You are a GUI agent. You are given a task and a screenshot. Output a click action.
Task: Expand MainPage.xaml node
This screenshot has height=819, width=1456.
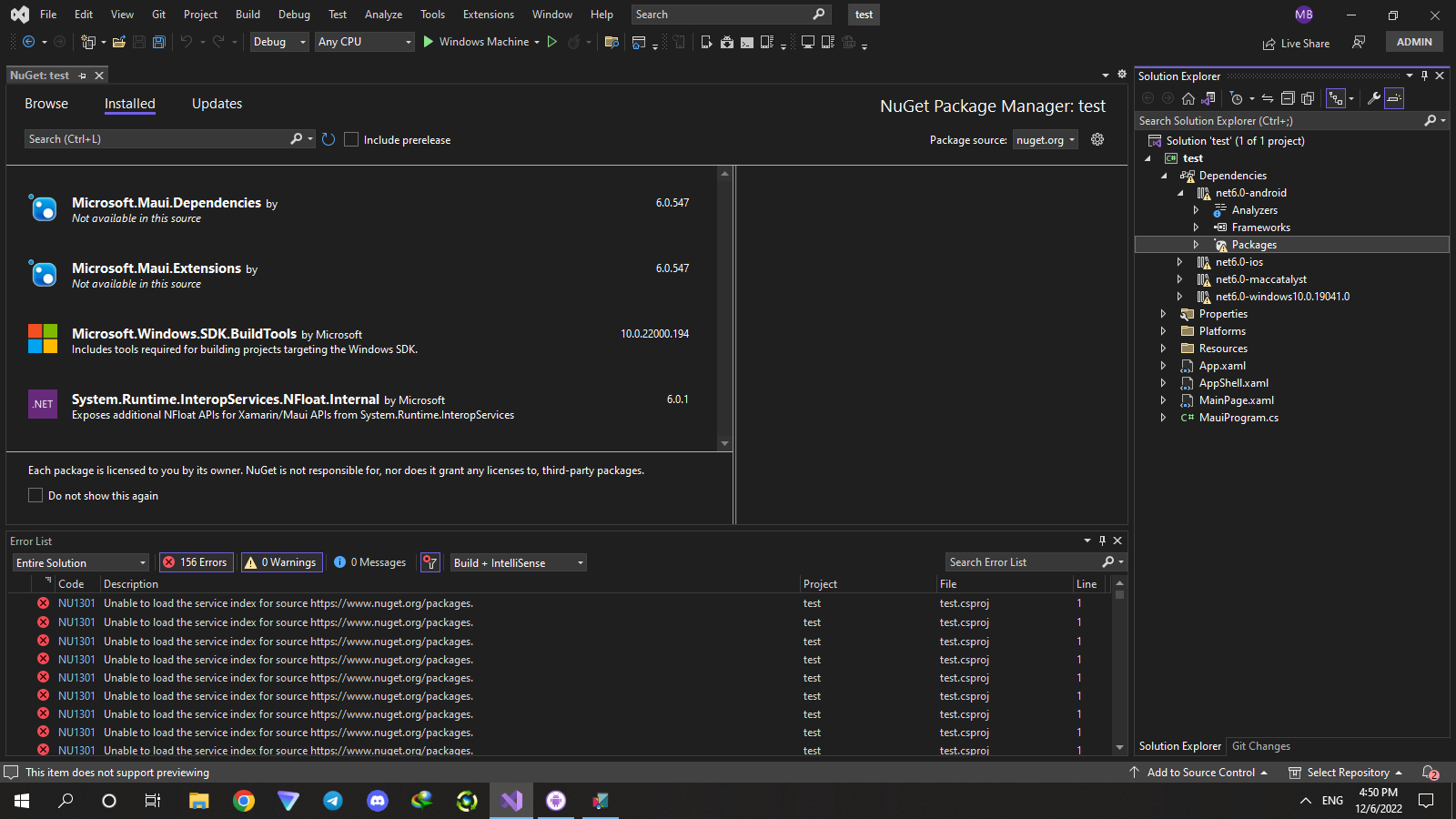1163,400
